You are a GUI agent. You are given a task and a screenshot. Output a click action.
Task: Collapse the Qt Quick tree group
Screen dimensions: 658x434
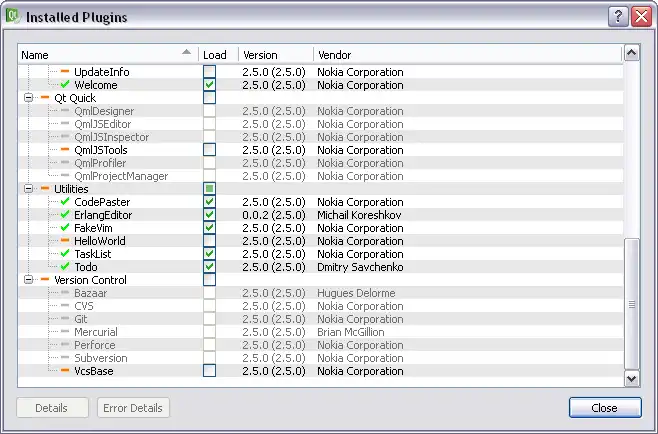pyautogui.click(x=28, y=97)
